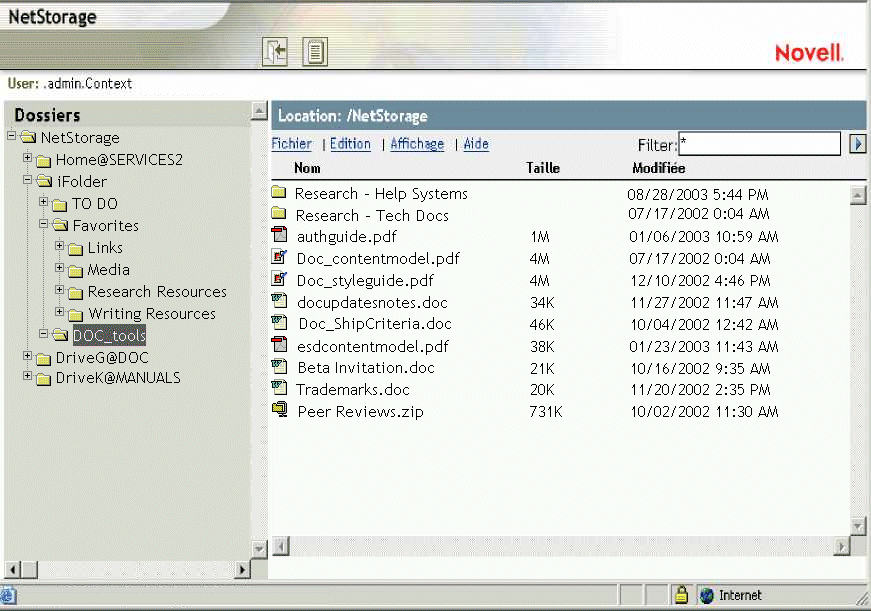This screenshot has width=871, height=611.
Task: Click the Word icon next to Doc_ShipCriteria.doc
Action: pyautogui.click(x=279, y=322)
